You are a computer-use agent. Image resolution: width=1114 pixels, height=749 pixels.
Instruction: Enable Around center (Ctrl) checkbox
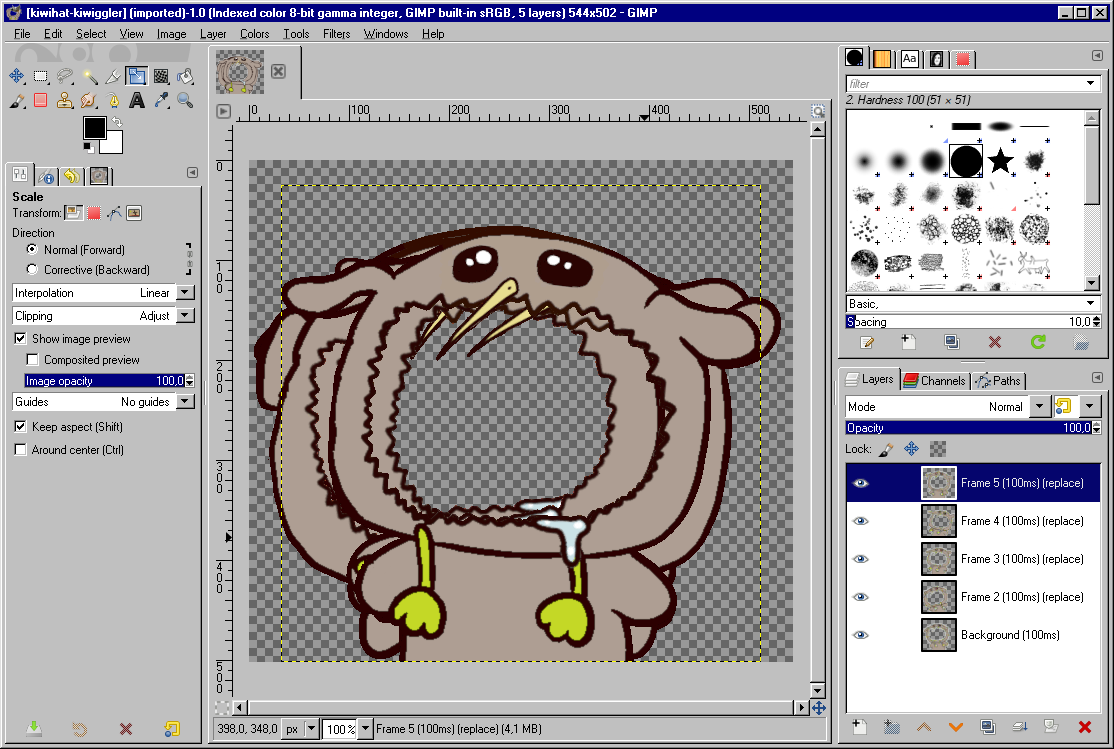pyautogui.click(x=21, y=450)
